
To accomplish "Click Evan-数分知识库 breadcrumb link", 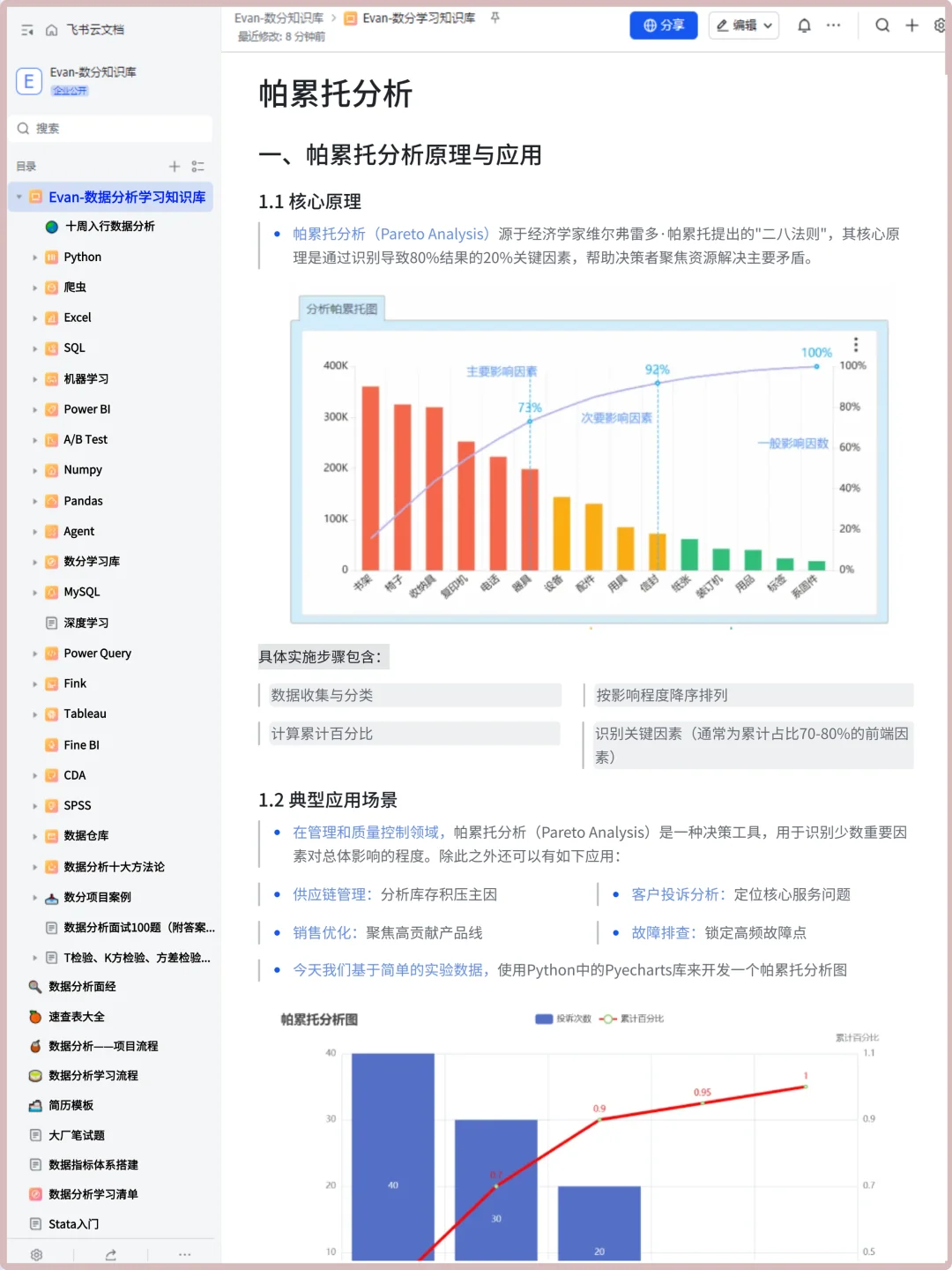I will click(279, 18).
